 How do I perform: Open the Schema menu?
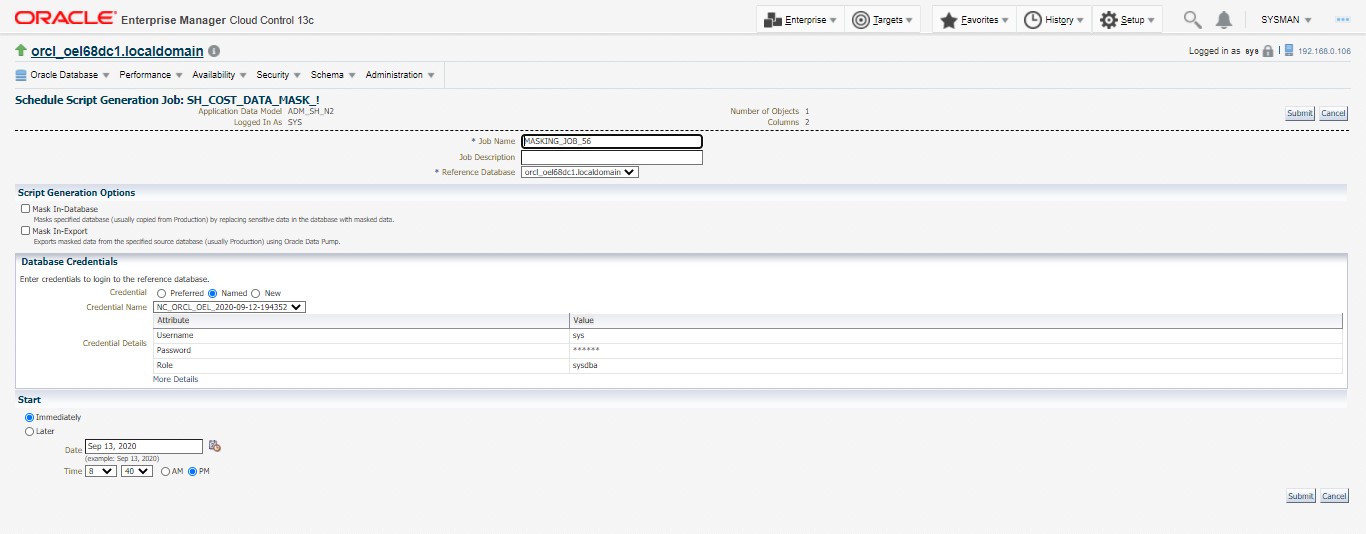(333, 75)
